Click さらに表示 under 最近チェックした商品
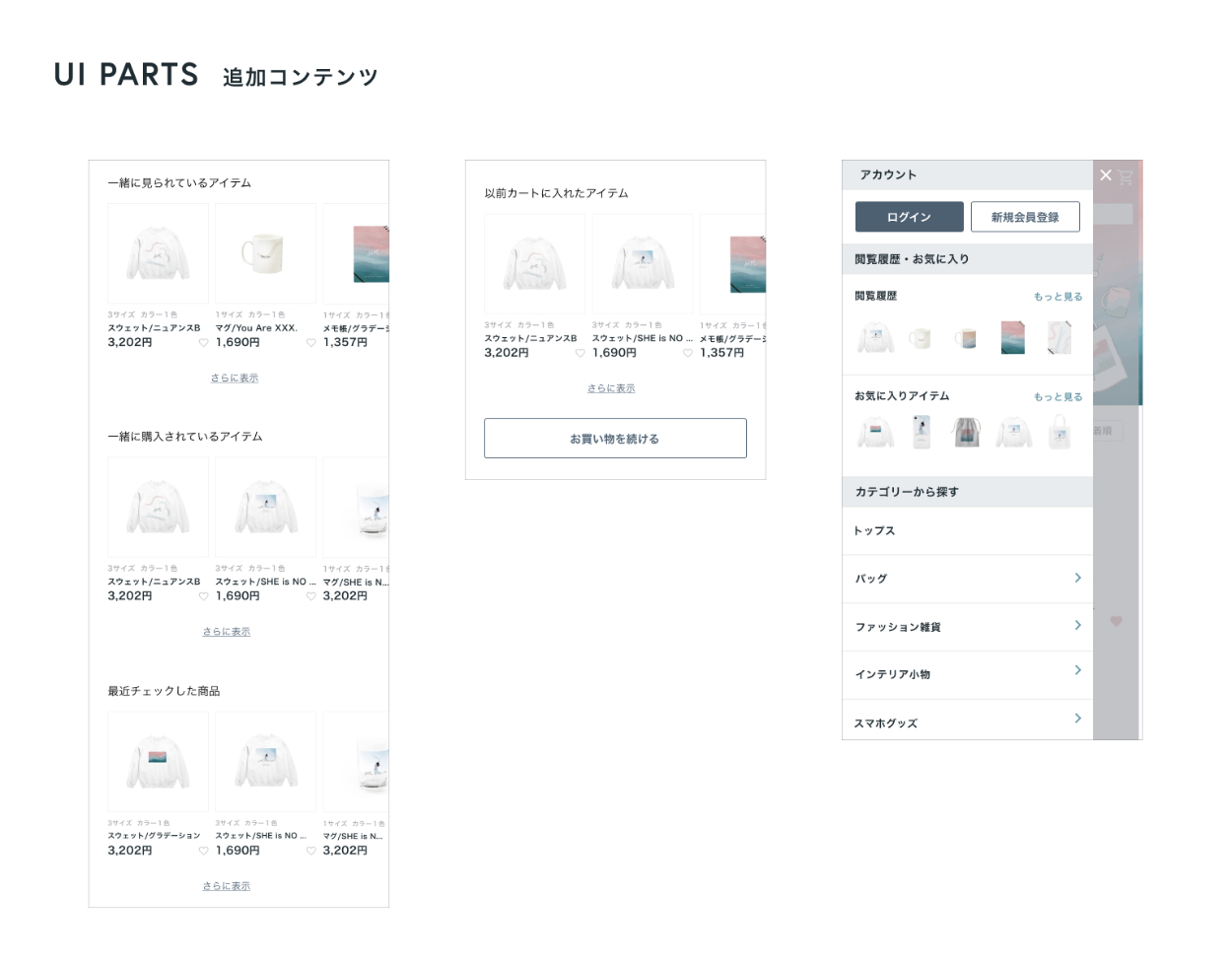 [x=227, y=886]
